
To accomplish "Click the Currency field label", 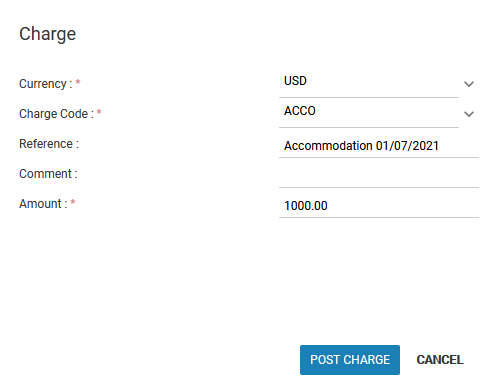I will point(46,84).
